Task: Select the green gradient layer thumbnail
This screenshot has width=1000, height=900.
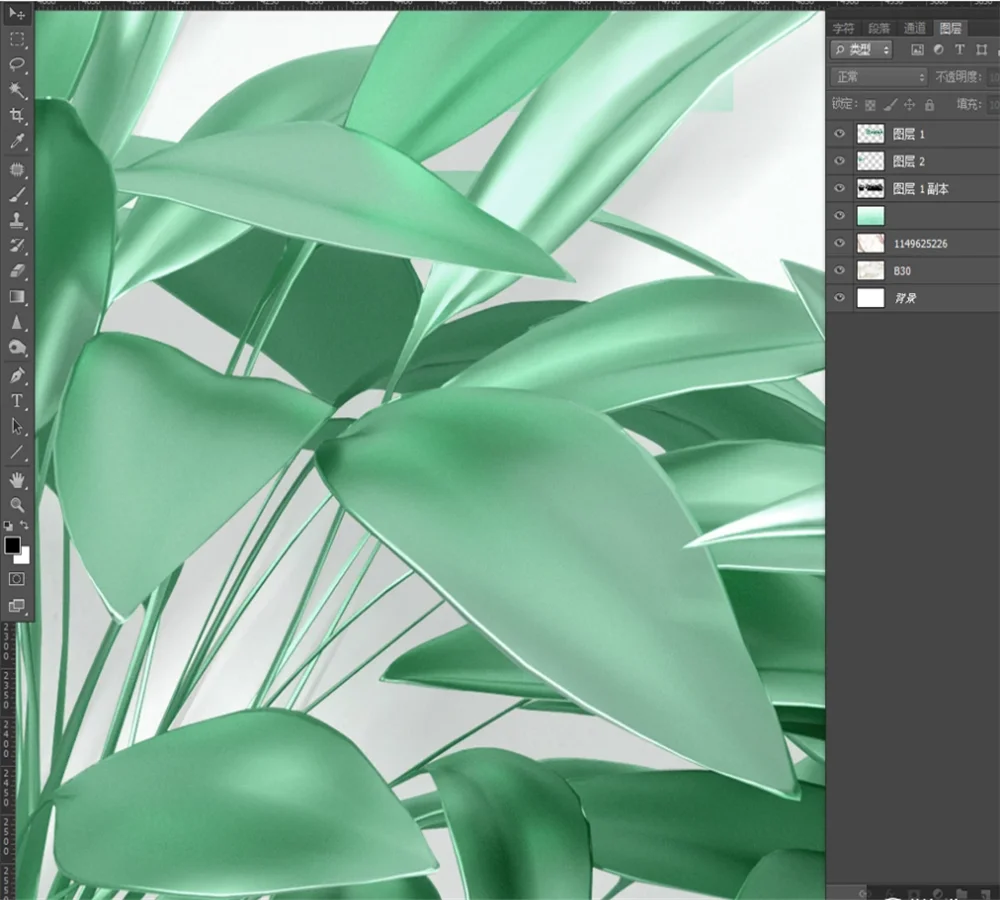Action: (x=871, y=216)
